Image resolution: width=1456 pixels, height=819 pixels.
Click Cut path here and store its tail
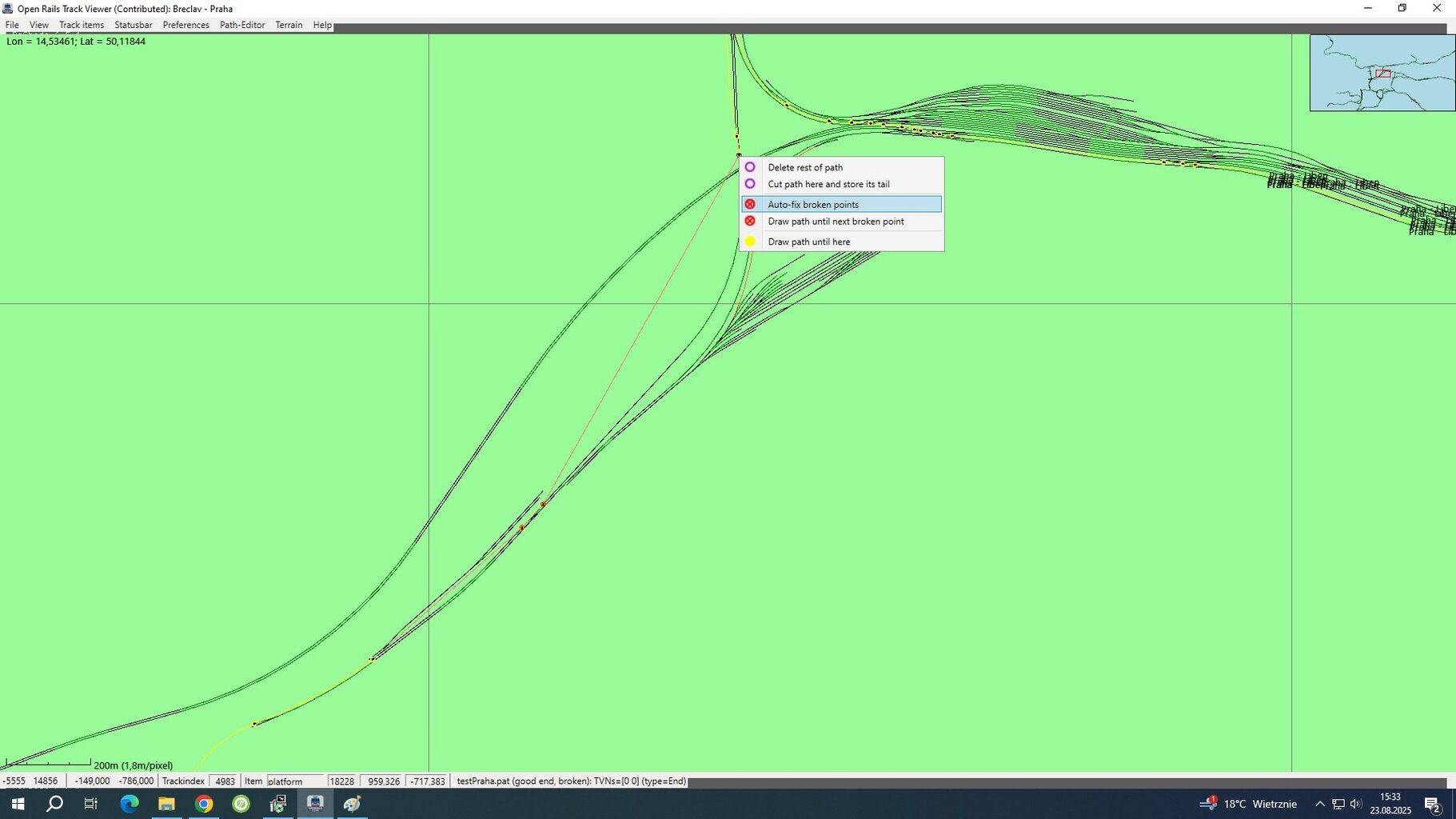[828, 184]
